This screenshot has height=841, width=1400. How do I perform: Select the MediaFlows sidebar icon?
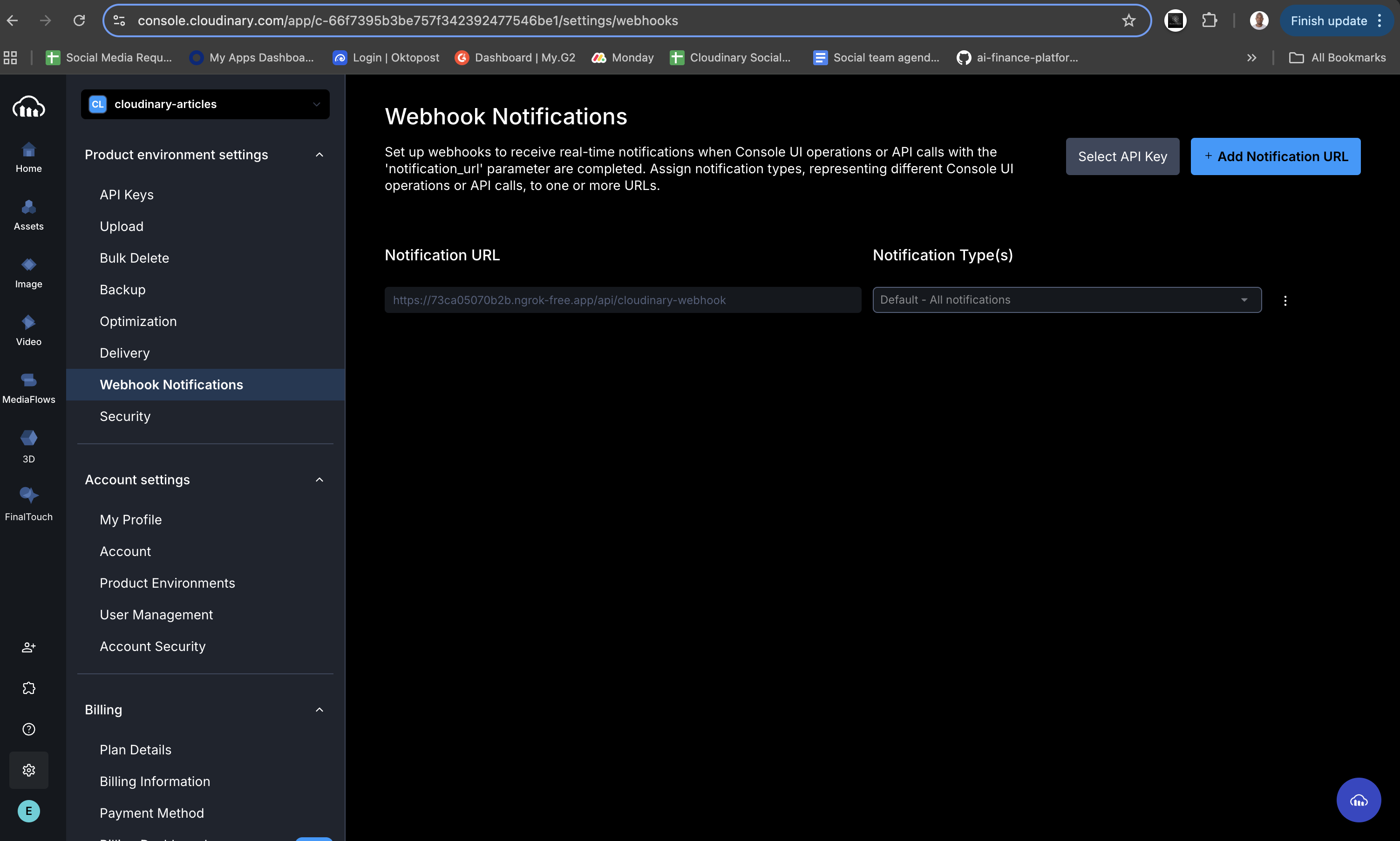[x=28, y=387]
